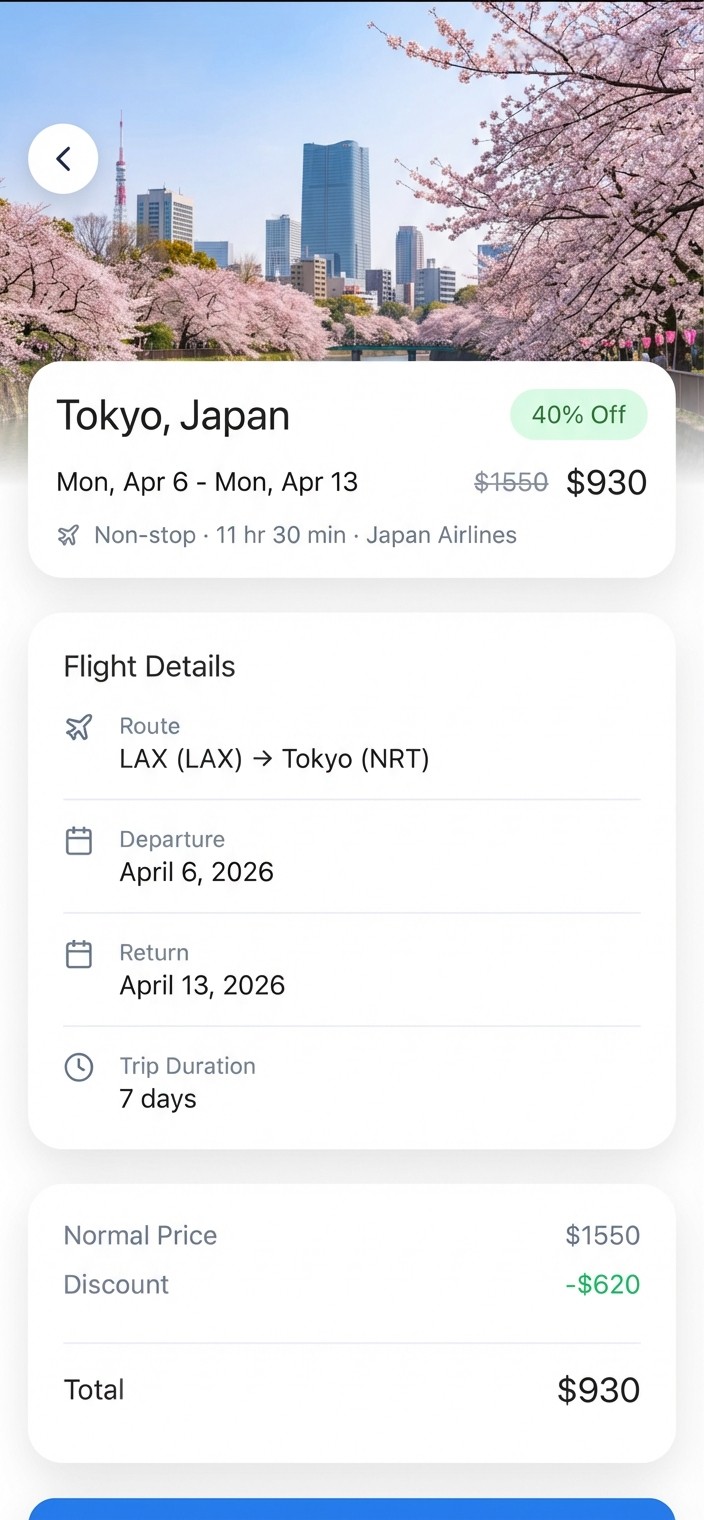Click the Normal Price row label

click(140, 1235)
